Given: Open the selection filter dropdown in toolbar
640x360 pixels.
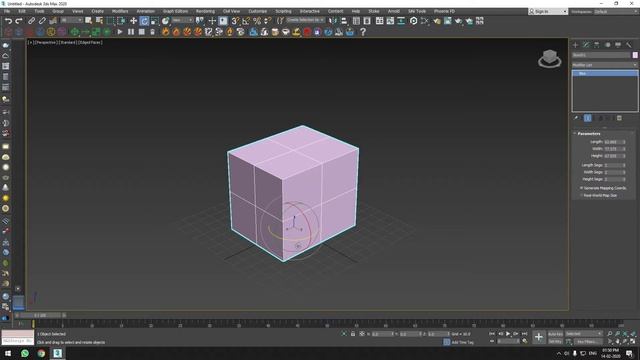Looking at the screenshot, I should coord(71,20).
